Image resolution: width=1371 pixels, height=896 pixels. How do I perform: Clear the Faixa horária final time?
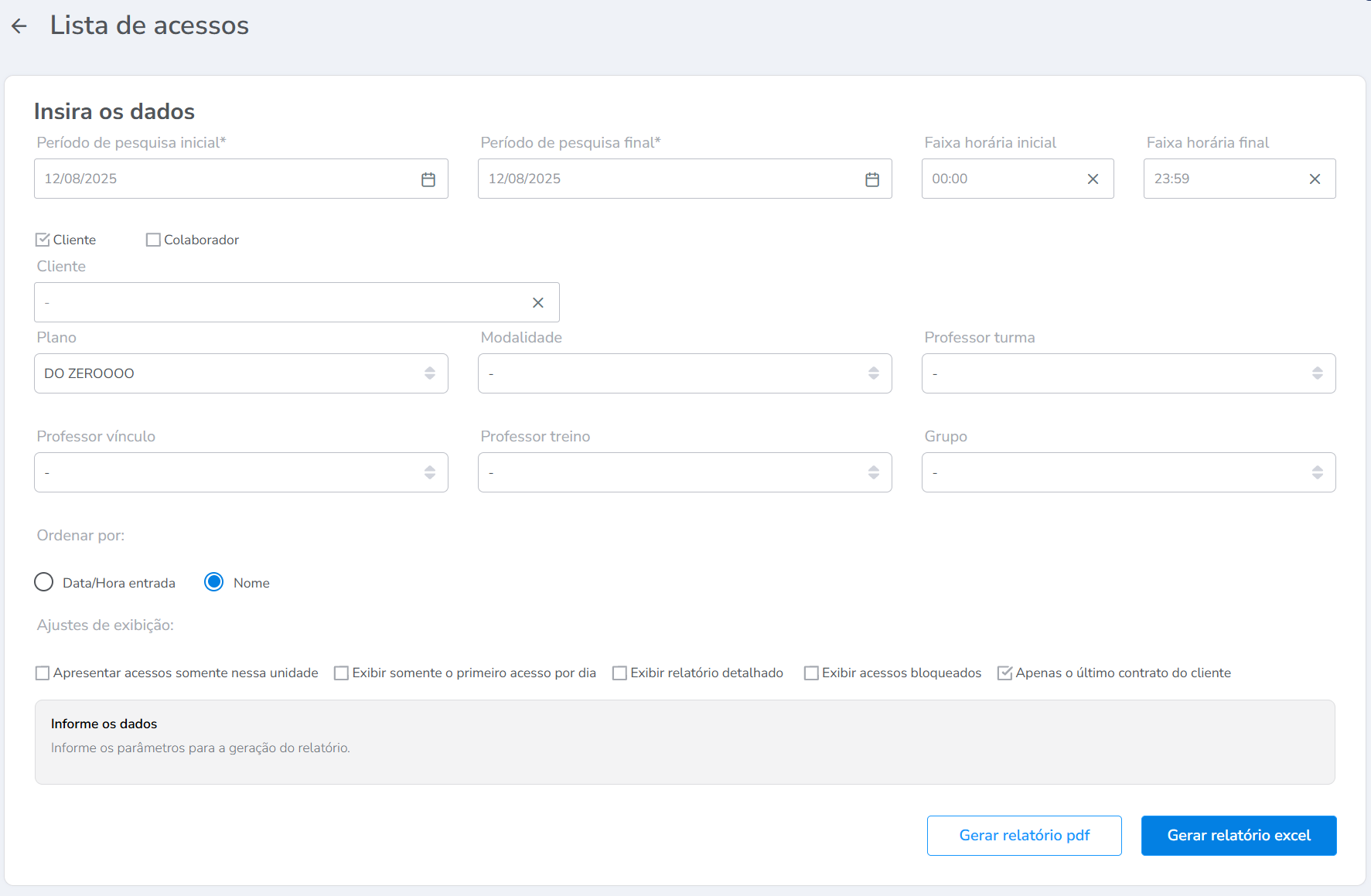click(x=1315, y=179)
